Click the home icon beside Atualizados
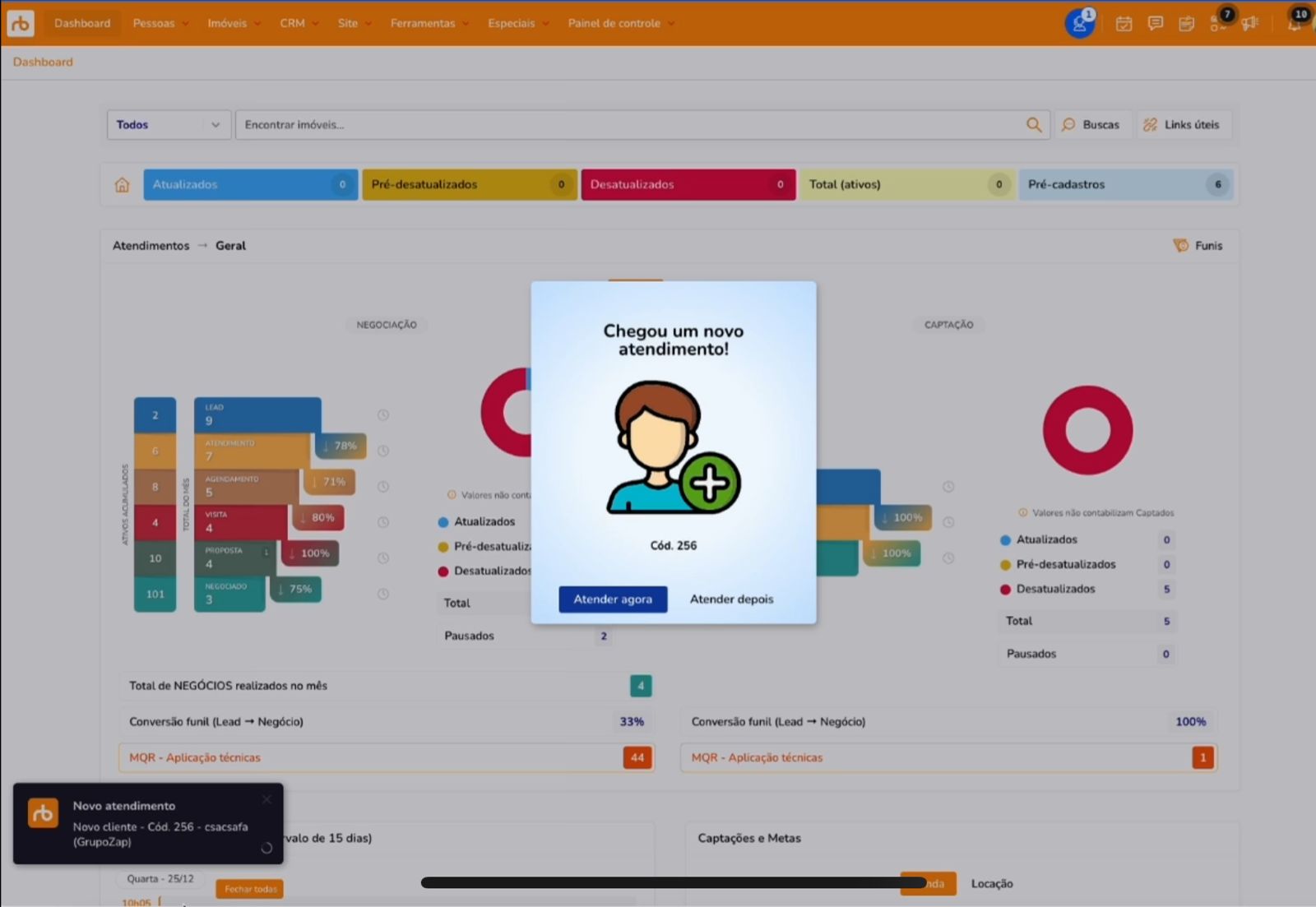This screenshot has width=1316, height=907. [123, 185]
